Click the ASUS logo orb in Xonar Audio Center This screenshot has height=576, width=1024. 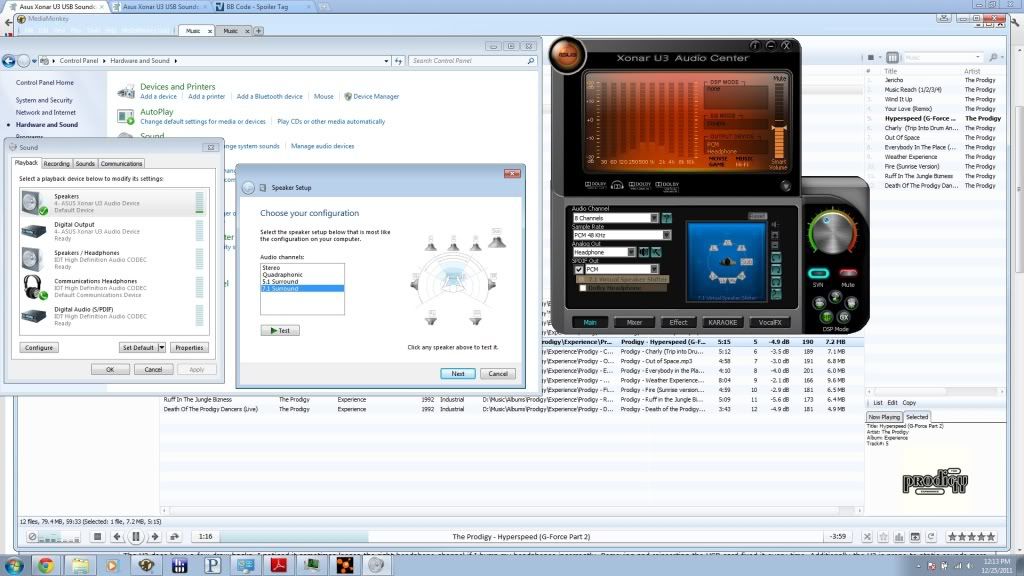[567, 55]
